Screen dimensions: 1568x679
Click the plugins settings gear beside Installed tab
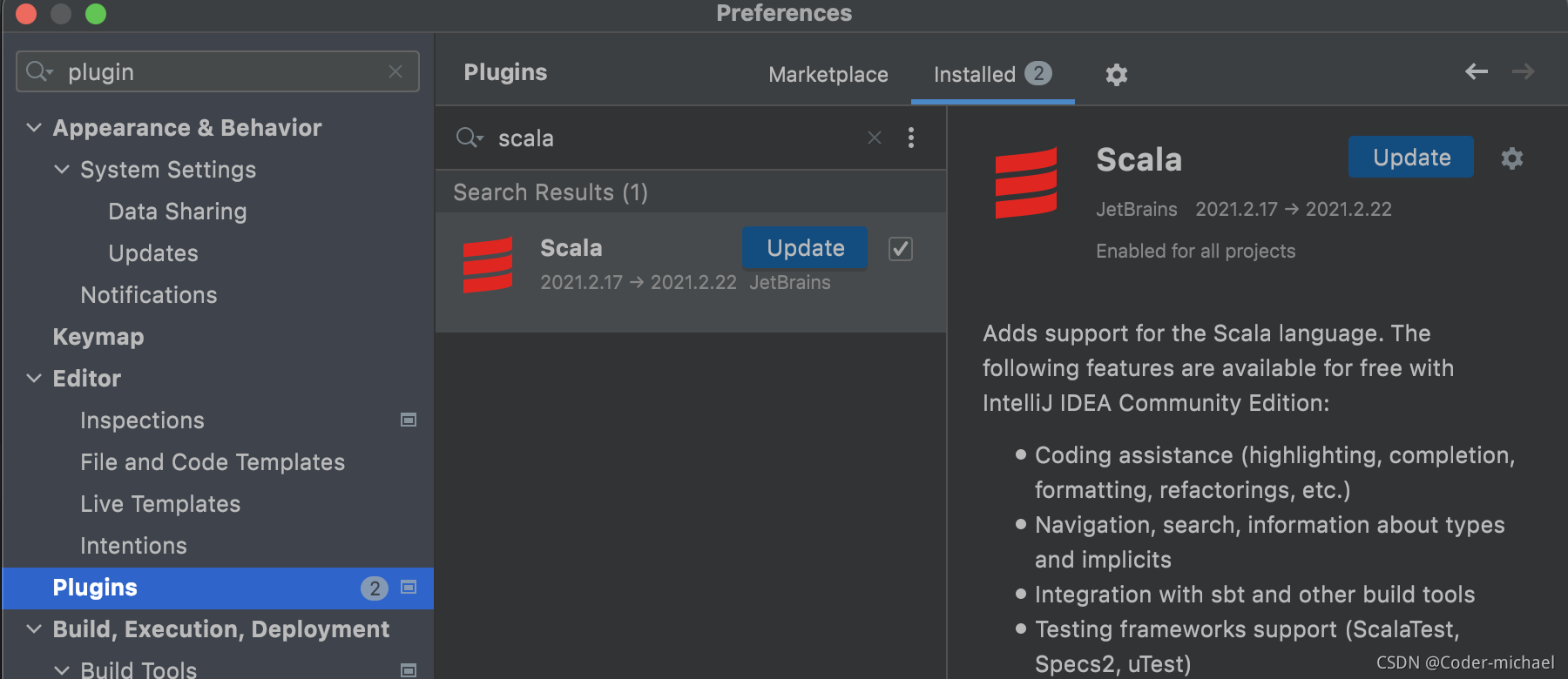tap(1116, 75)
